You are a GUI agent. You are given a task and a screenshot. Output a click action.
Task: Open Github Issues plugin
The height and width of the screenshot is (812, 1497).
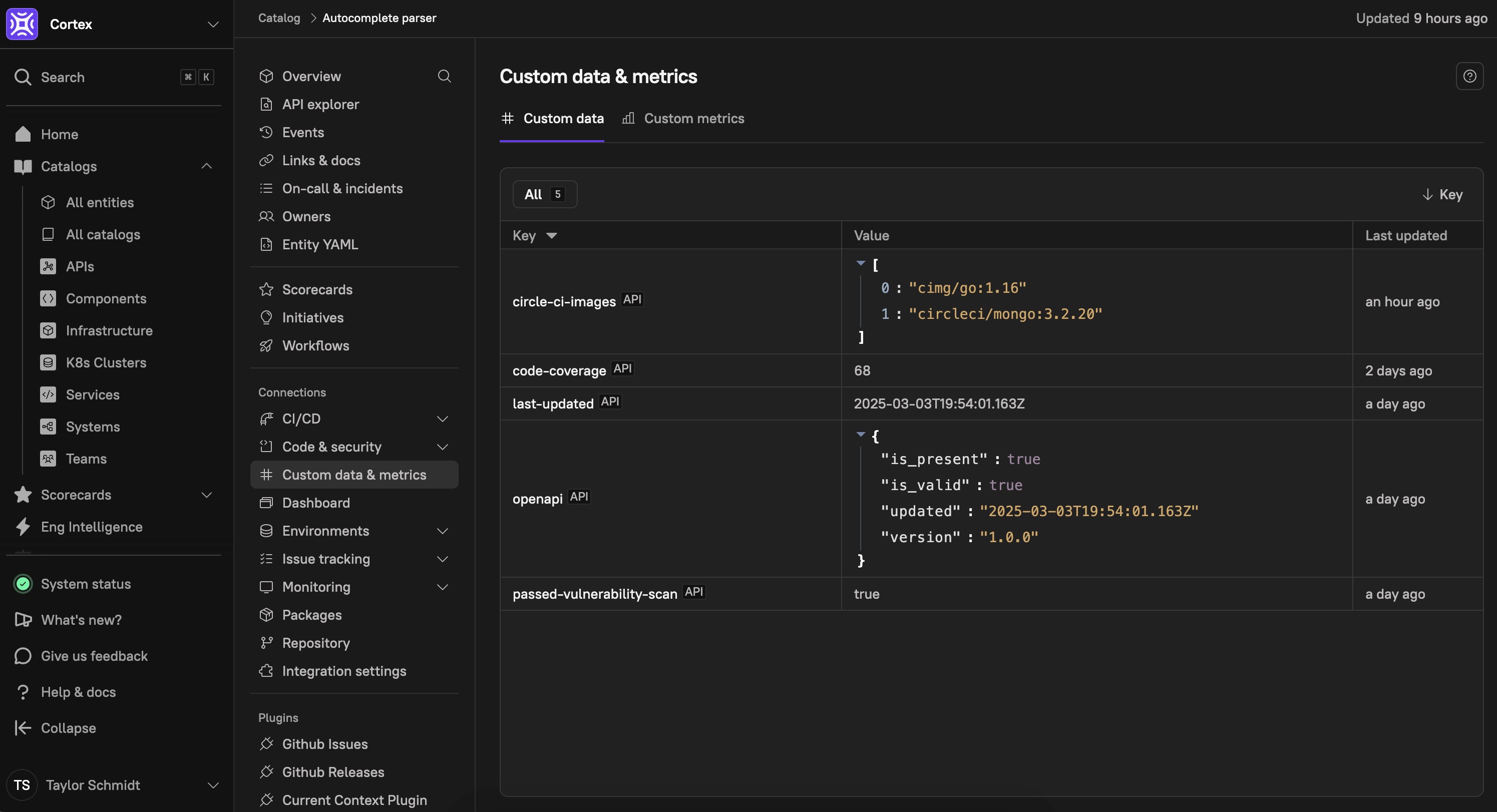[x=324, y=744]
